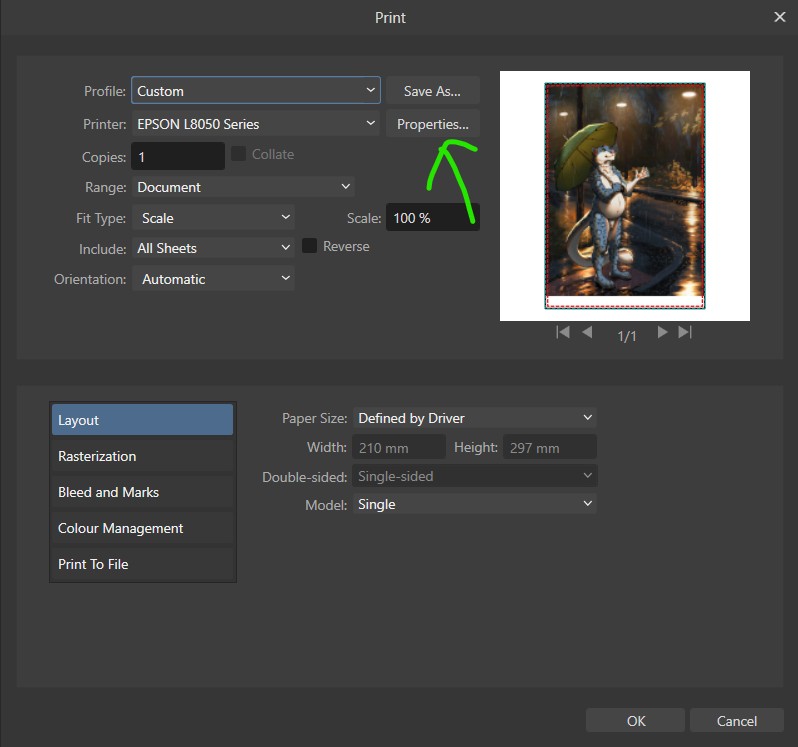798x747 pixels.
Task: Open the Profile dropdown
Action: pyautogui.click(x=256, y=91)
